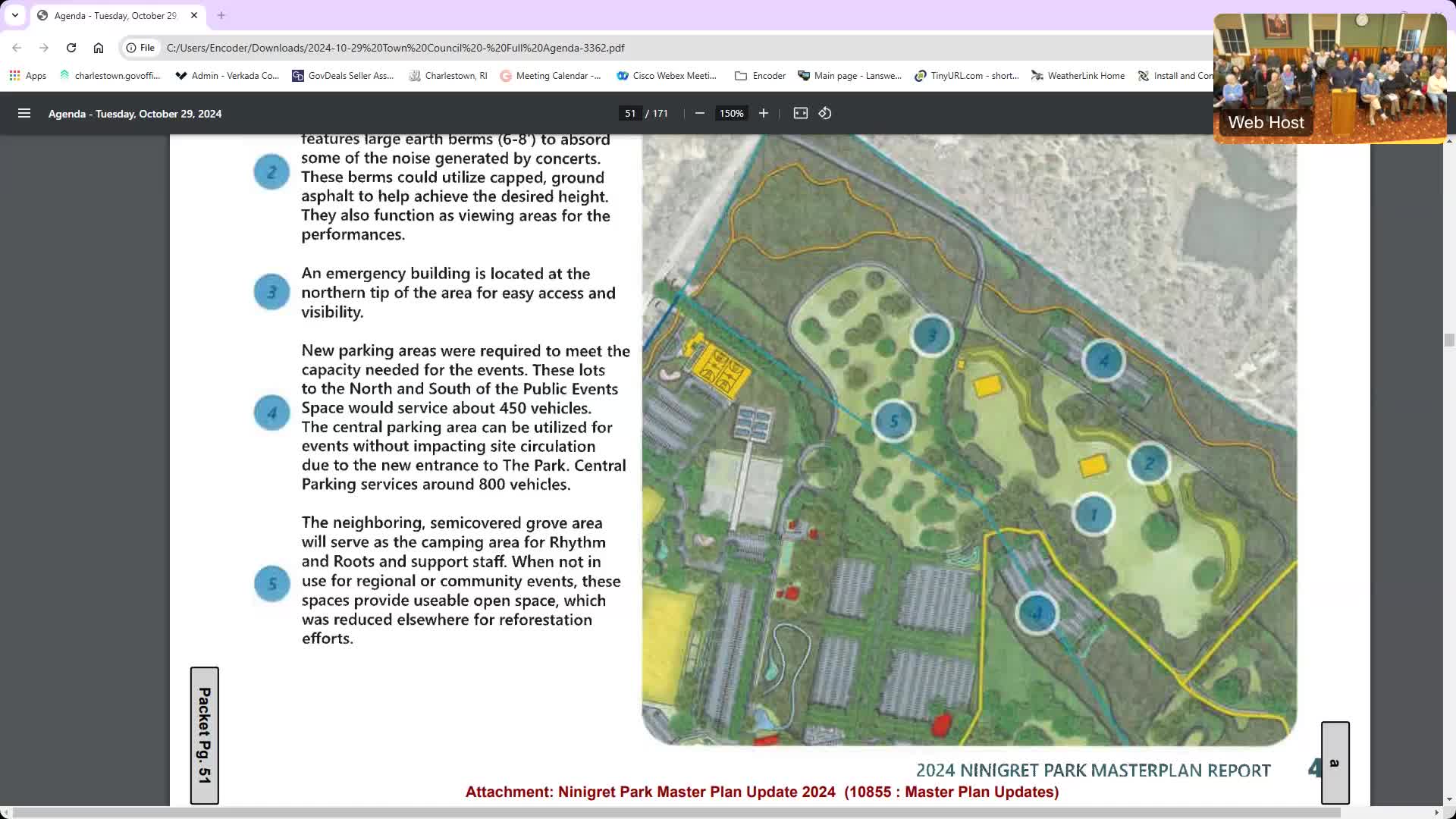Viewport: 1456px width, 819px height.
Task: Go back to the previous page
Action: 17,48
